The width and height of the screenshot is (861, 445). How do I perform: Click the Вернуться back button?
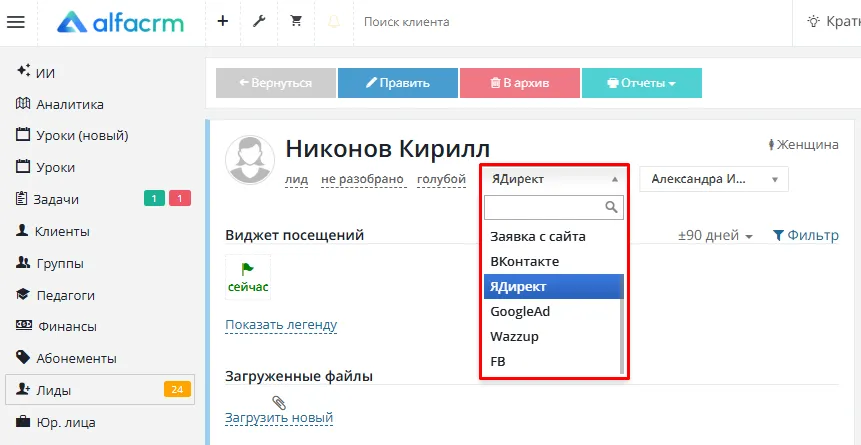tap(276, 83)
